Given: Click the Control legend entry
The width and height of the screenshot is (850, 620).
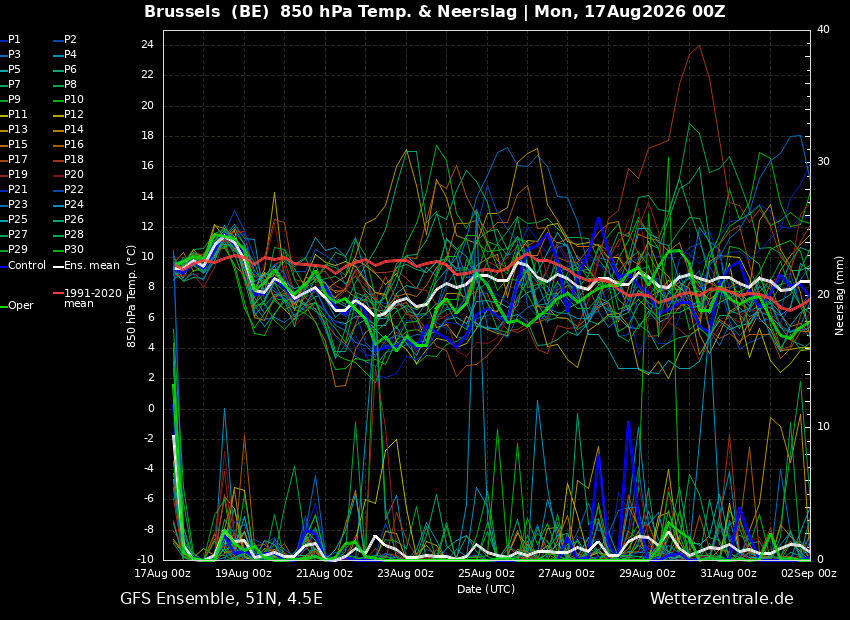Looking at the screenshot, I should coord(23,266).
